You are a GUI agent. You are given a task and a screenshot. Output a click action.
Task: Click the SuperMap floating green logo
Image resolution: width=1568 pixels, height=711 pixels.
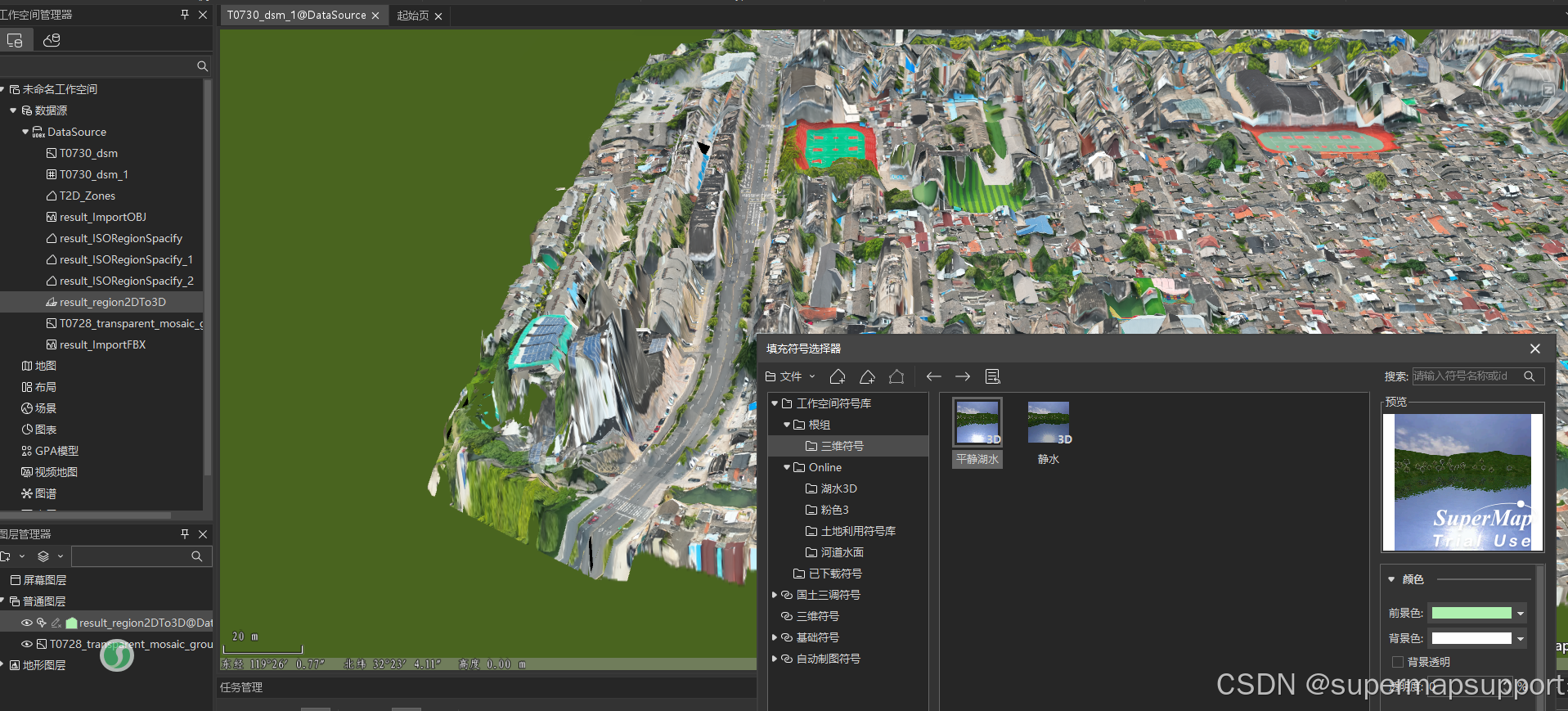point(117,655)
